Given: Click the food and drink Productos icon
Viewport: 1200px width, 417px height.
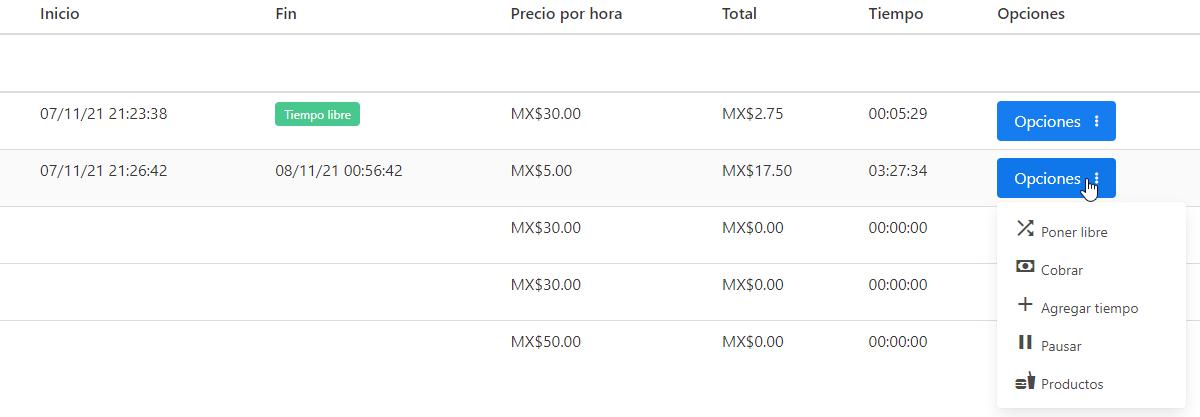Looking at the screenshot, I should pyautogui.click(x=1024, y=381).
